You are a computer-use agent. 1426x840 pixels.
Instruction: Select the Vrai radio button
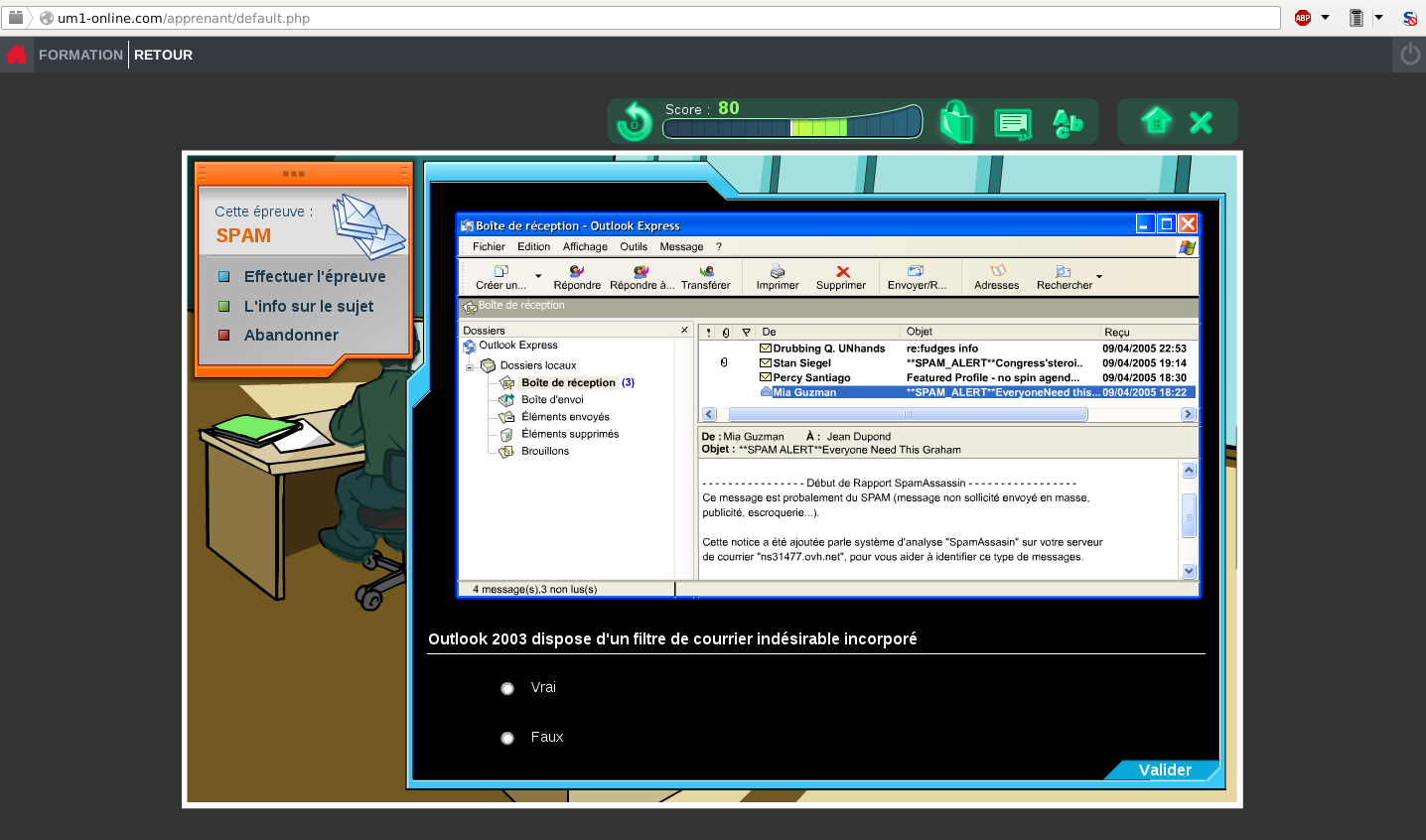[x=507, y=688]
